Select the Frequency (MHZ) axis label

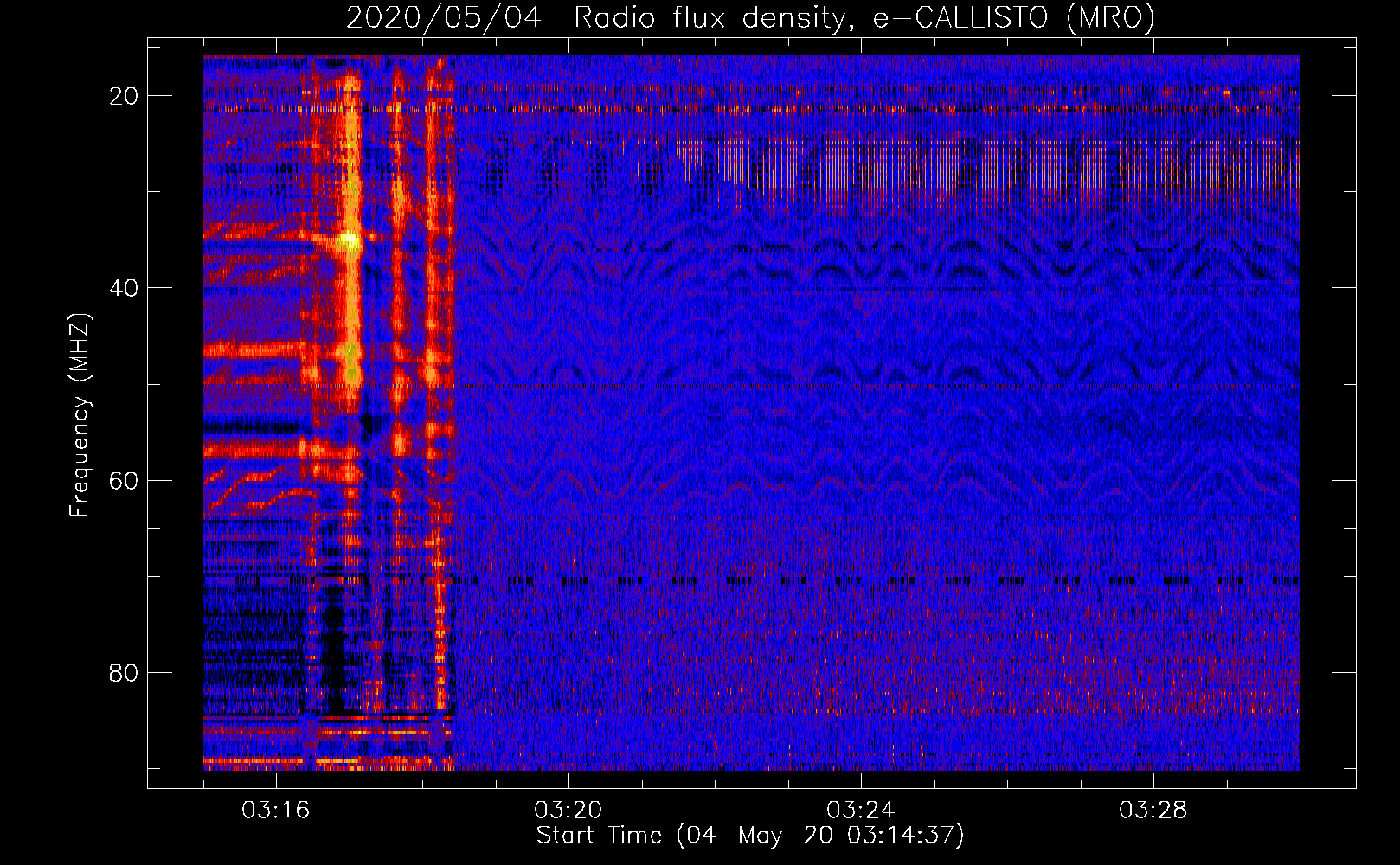tap(80, 415)
